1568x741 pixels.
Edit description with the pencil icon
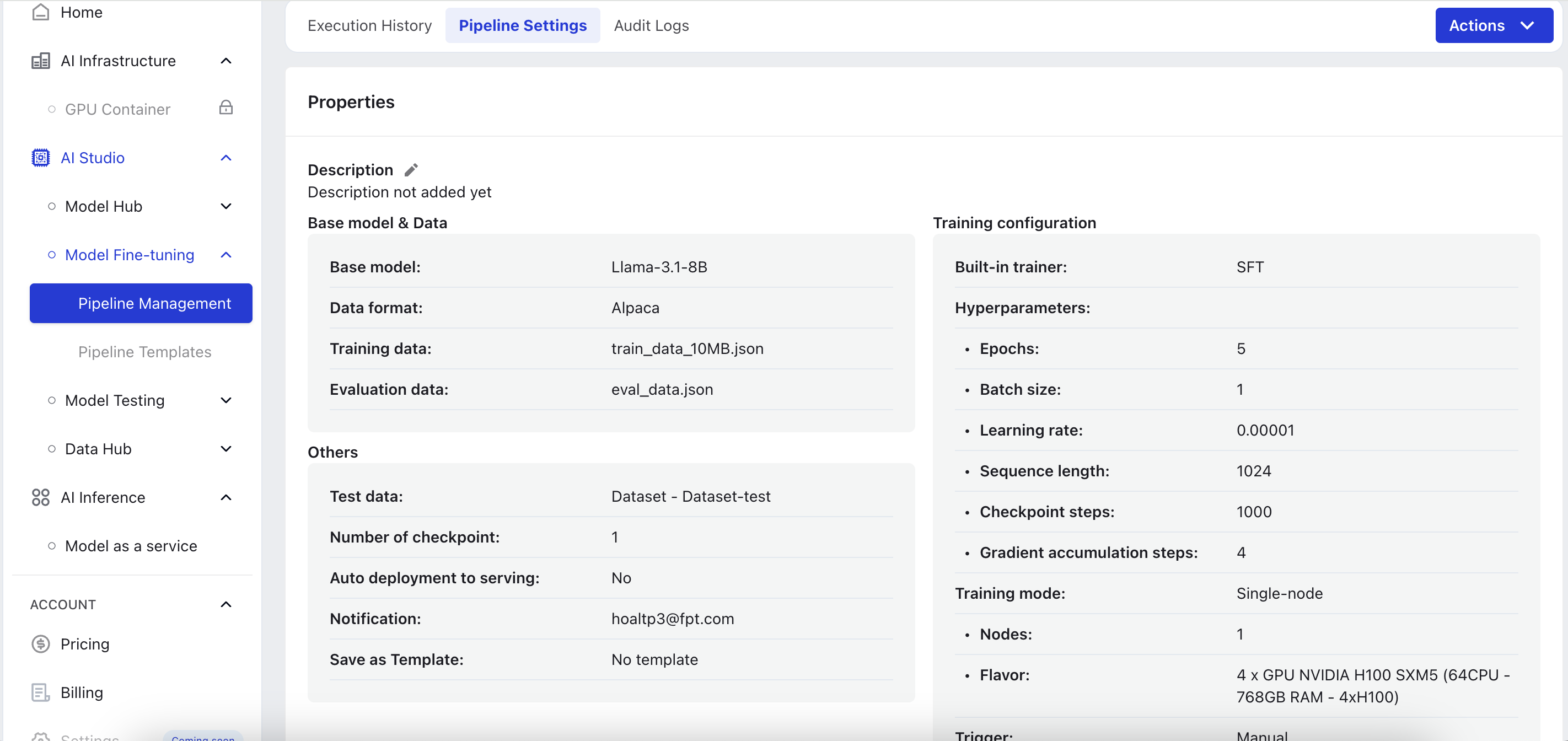[411, 170]
